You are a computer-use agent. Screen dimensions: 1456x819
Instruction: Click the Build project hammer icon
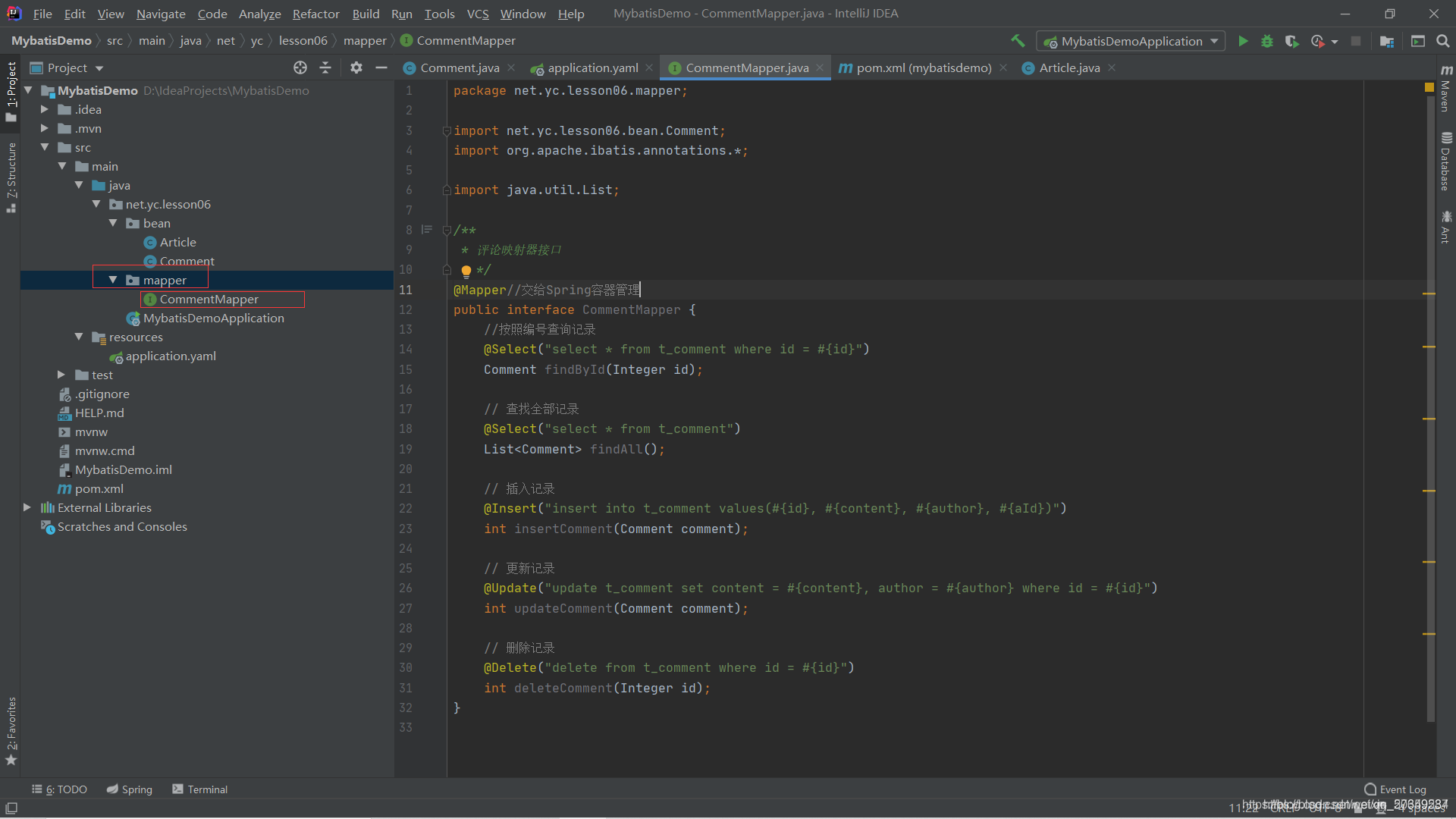[x=1018, y=41]
